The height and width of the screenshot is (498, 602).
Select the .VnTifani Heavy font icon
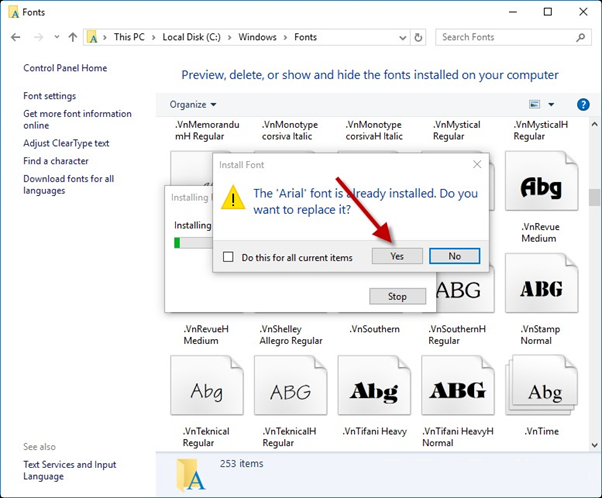pos(374,385)
